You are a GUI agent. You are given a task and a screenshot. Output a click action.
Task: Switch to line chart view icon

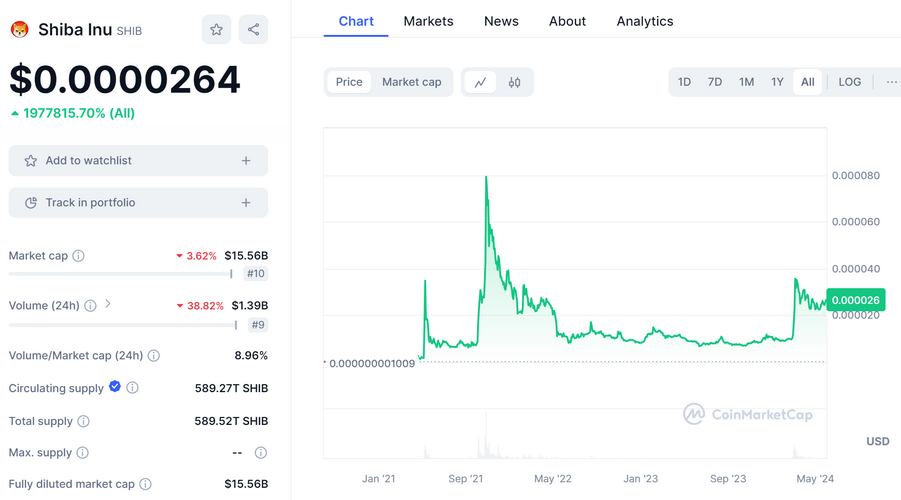(x=480, y=82)
